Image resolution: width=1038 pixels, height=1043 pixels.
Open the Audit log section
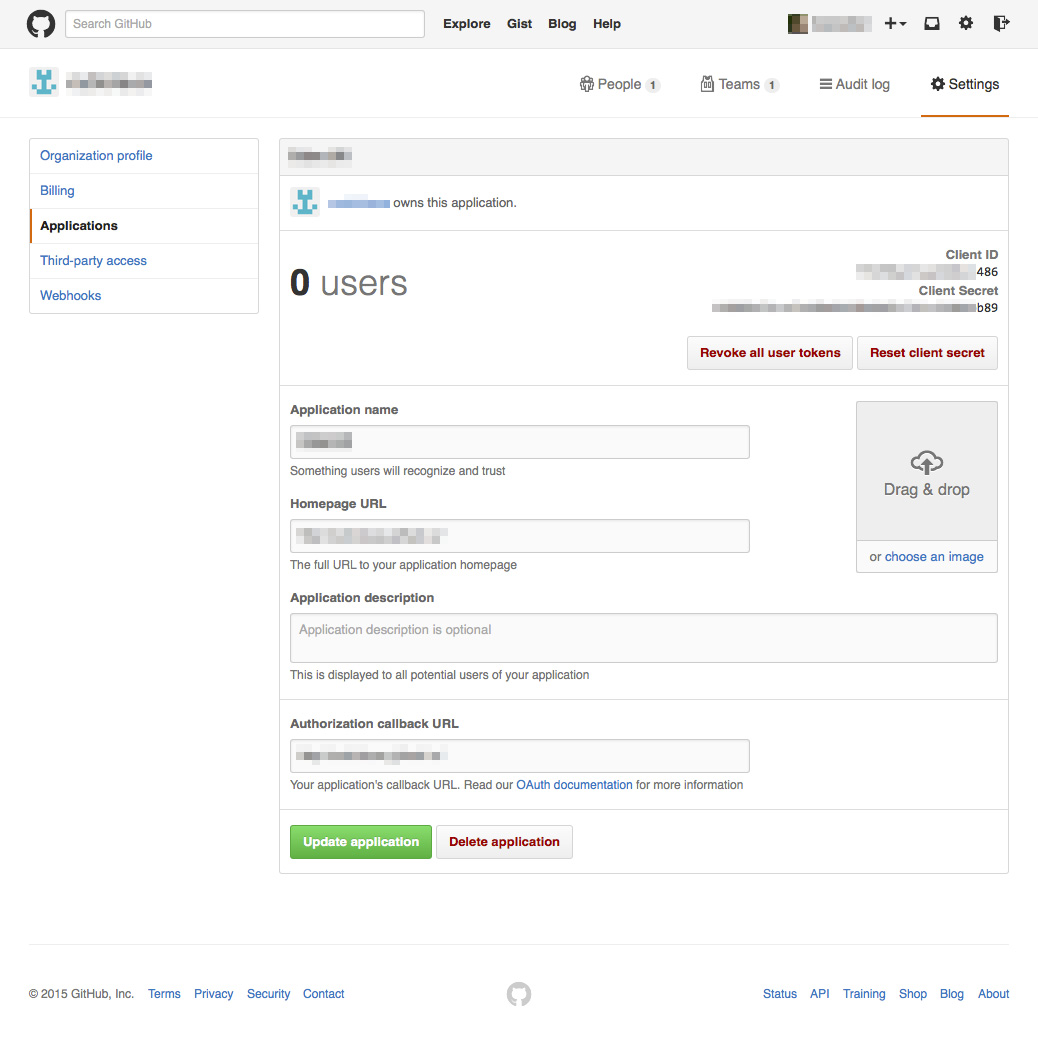(854, 84)
